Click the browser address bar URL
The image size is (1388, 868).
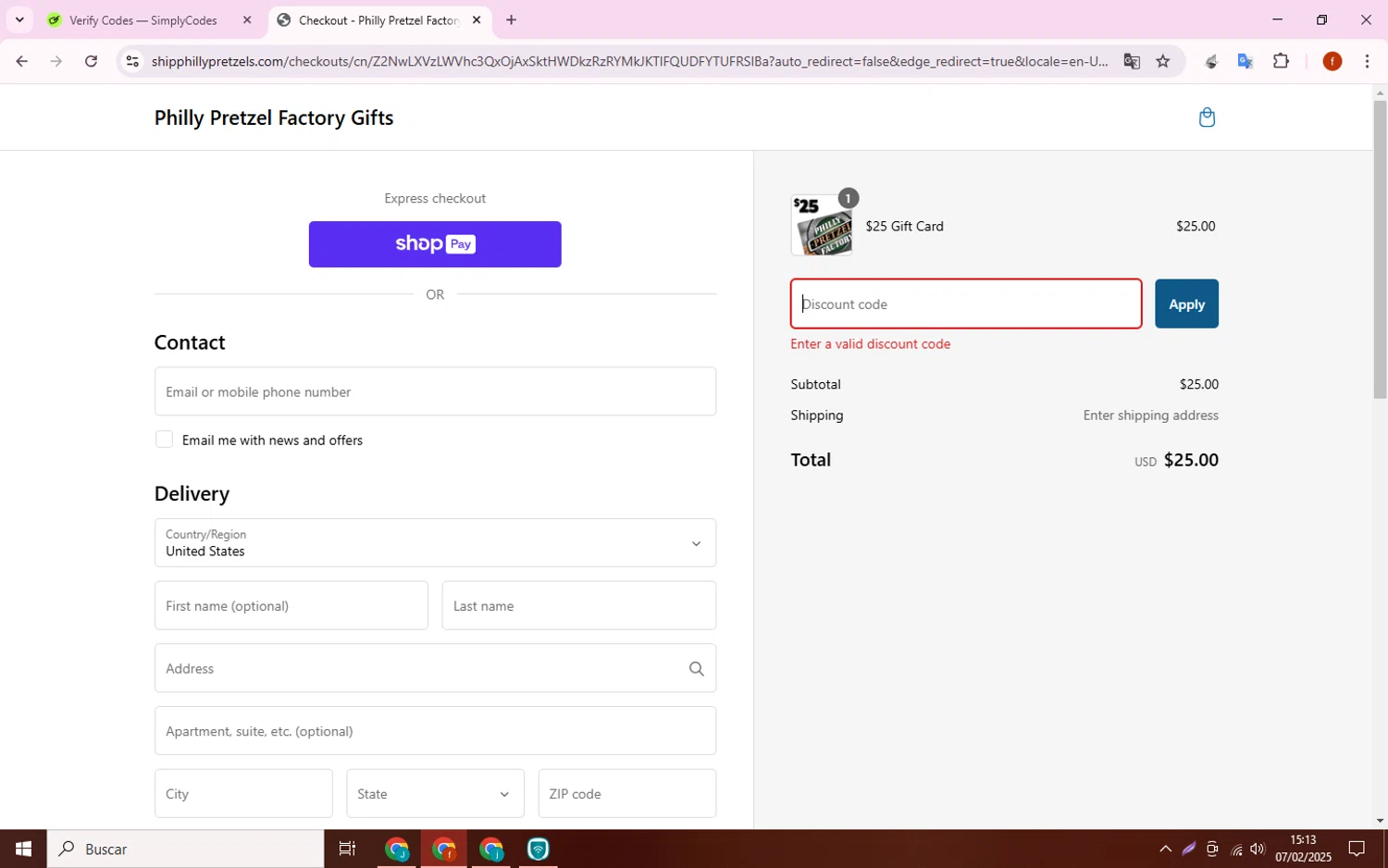[629, 62]
